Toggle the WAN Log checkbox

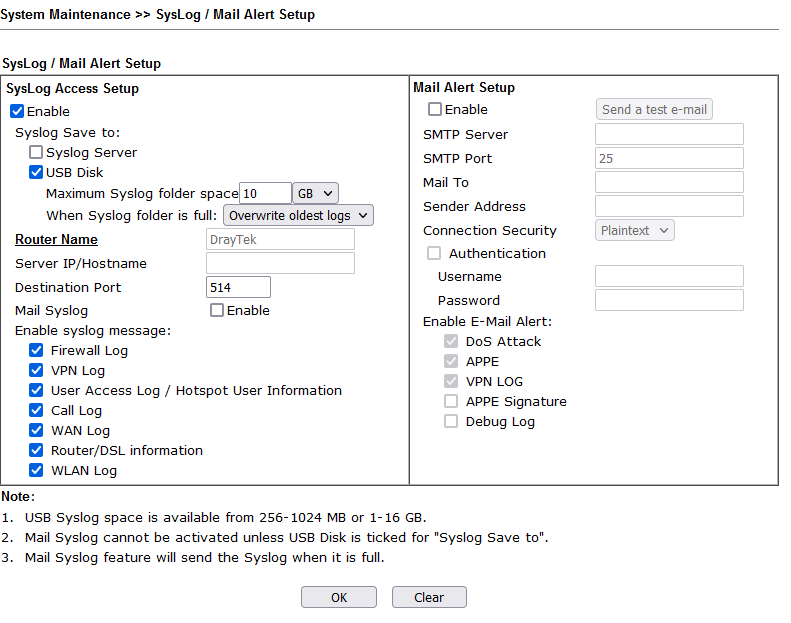pos(36,430)
